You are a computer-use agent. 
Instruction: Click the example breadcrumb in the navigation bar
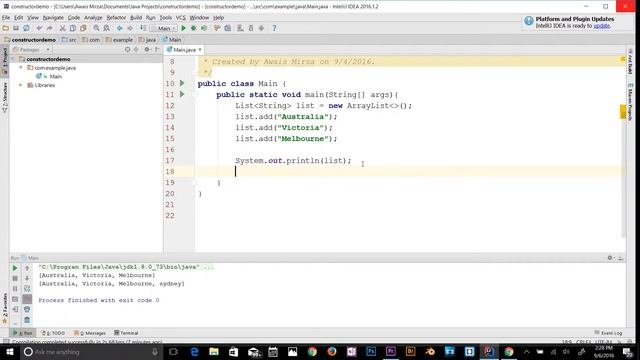point(119,40)
